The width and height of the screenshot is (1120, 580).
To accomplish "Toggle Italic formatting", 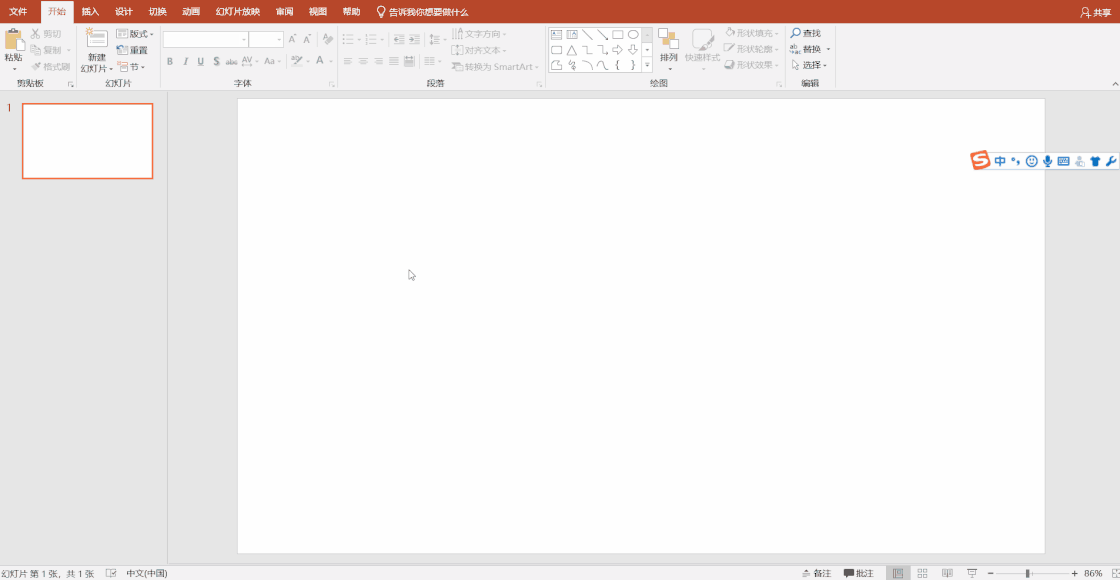I will [x=186, y=61].
